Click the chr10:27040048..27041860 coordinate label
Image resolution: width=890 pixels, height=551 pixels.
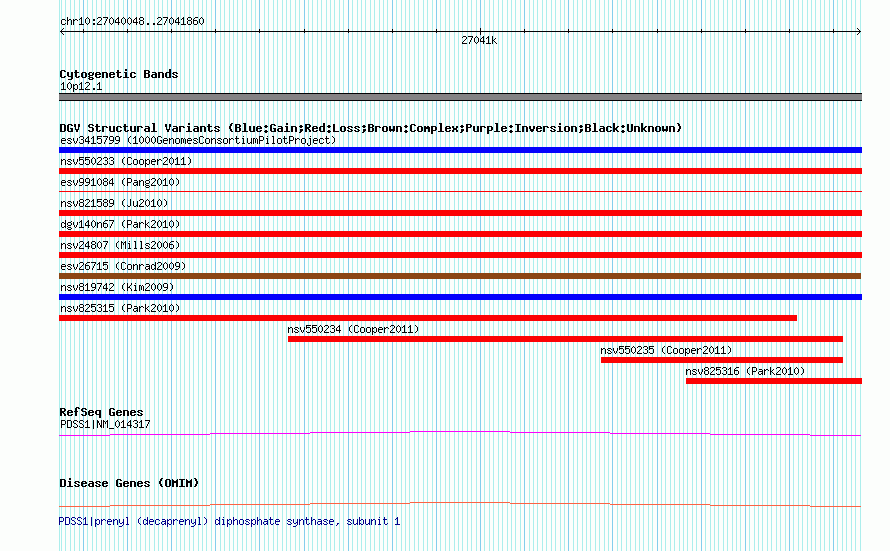click(x=132, y=21)
